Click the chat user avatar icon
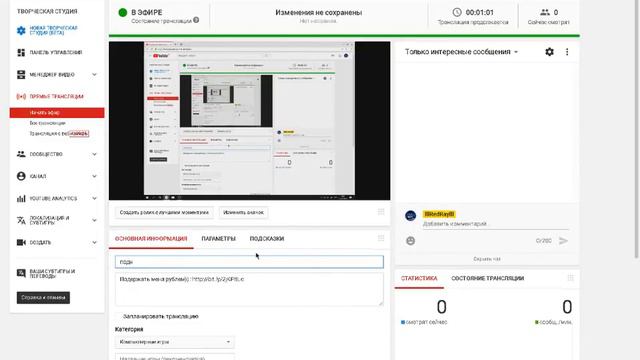 pos(411,216)
